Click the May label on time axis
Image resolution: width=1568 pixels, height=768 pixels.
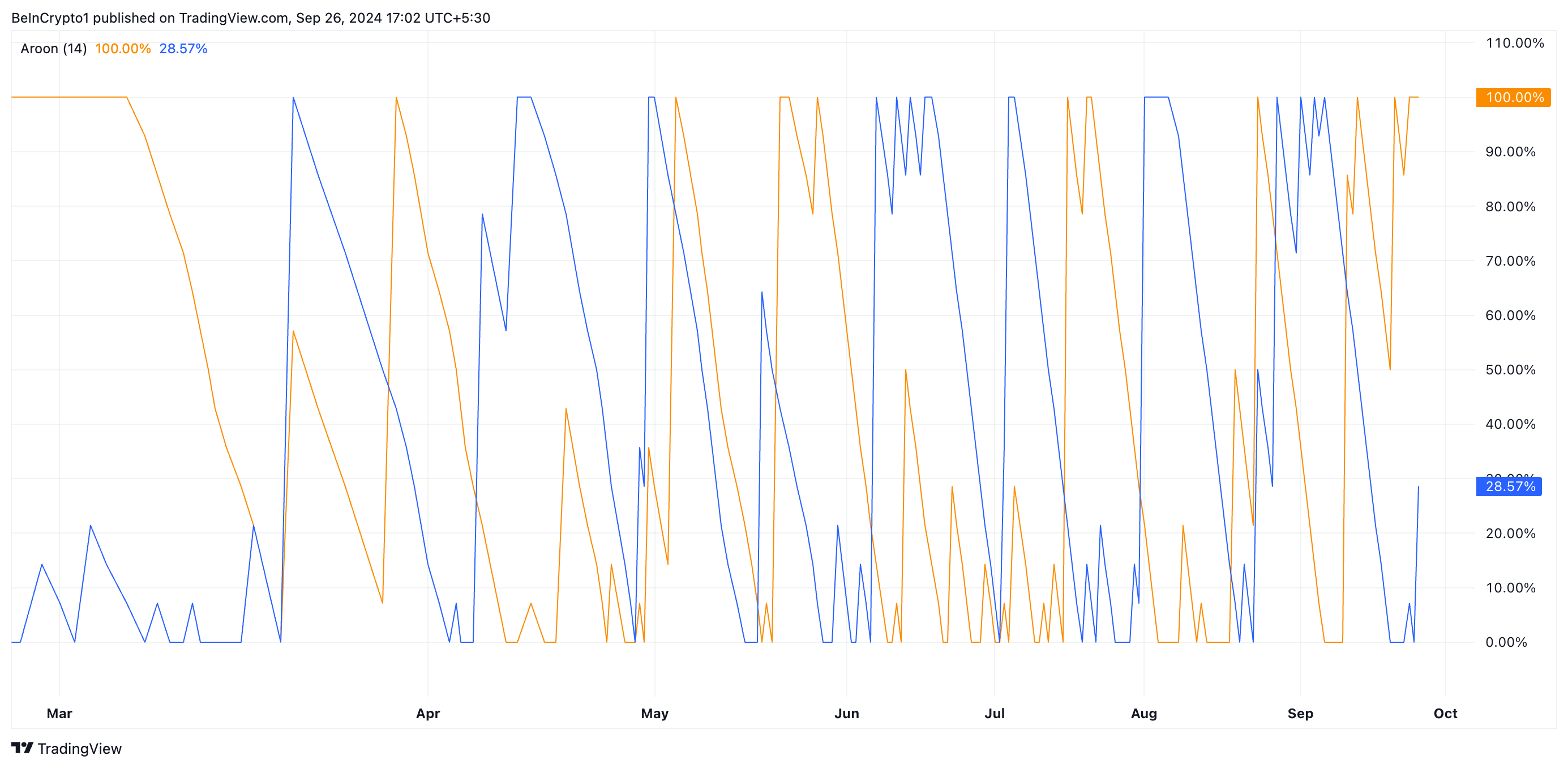click(654, 713)
